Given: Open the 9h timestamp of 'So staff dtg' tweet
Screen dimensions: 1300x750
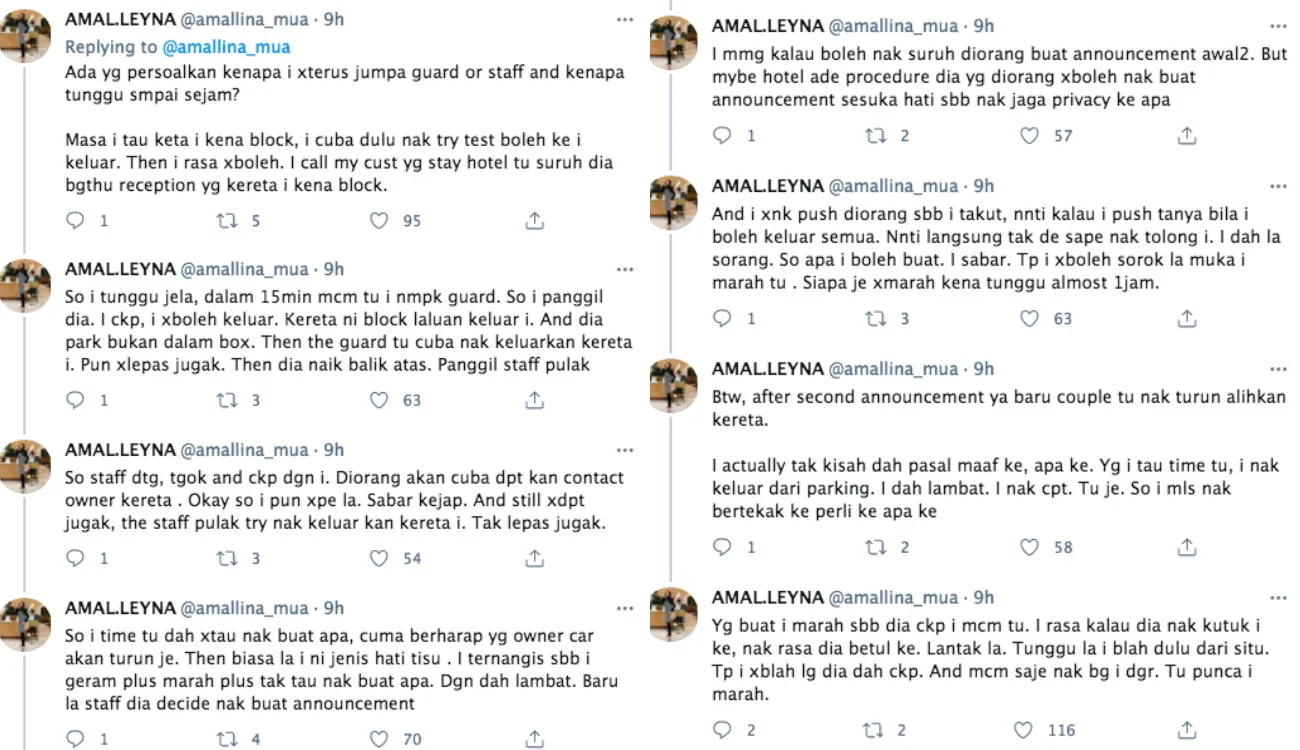Looking at the screenshot, I should (334, 451).
